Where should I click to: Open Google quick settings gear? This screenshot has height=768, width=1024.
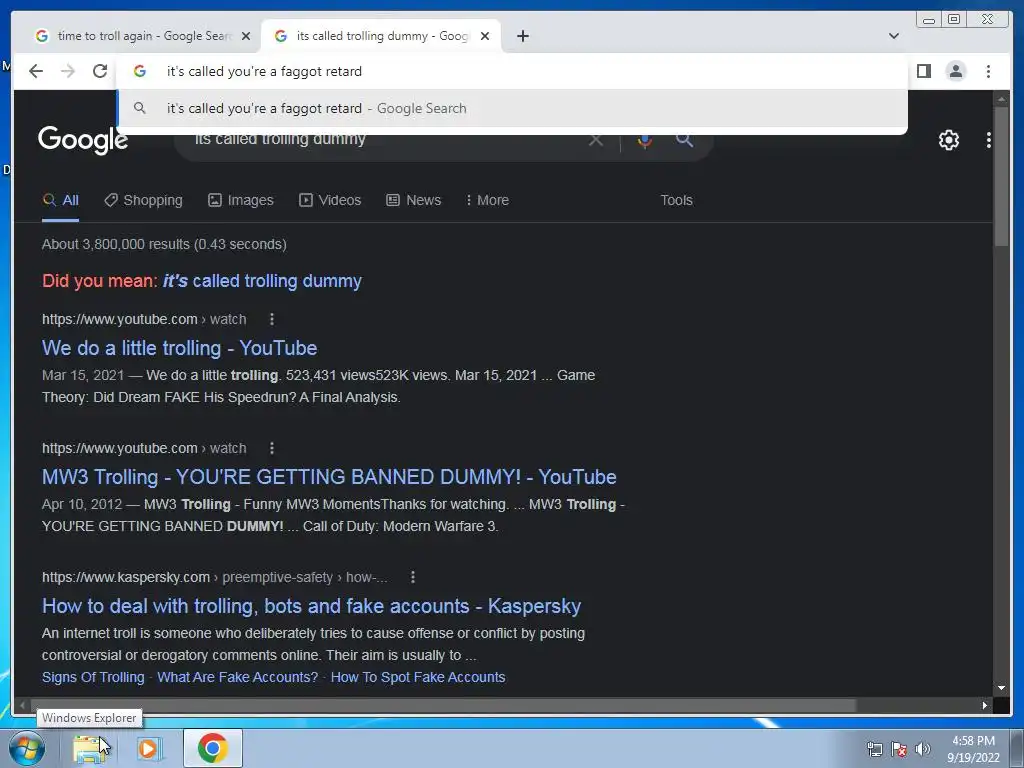click(x=949, y=140)
